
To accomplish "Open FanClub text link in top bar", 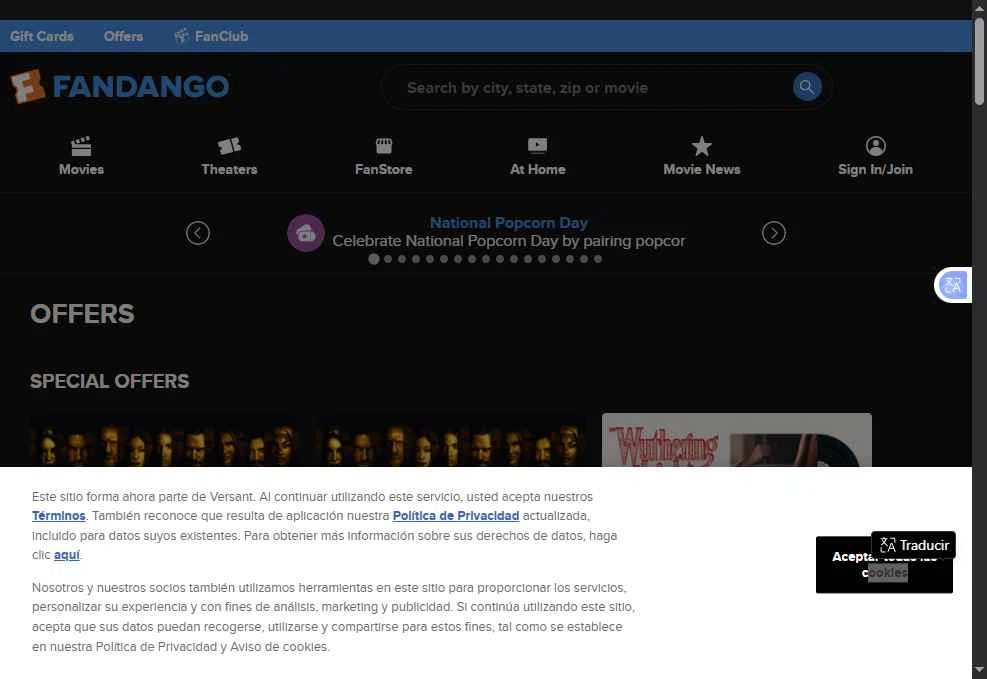I will (221, 36).
